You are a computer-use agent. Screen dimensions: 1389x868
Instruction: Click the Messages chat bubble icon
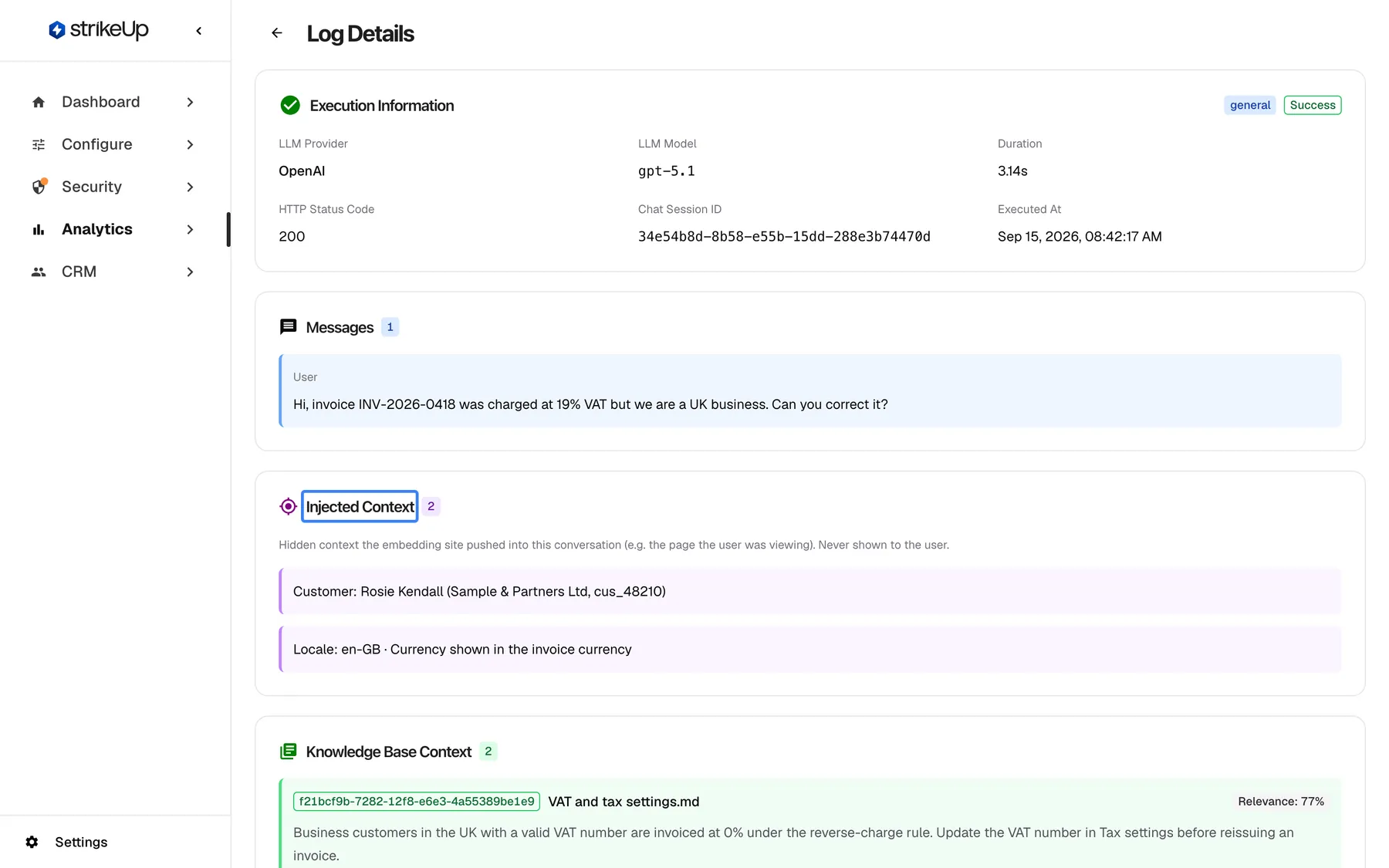(288, 327)
